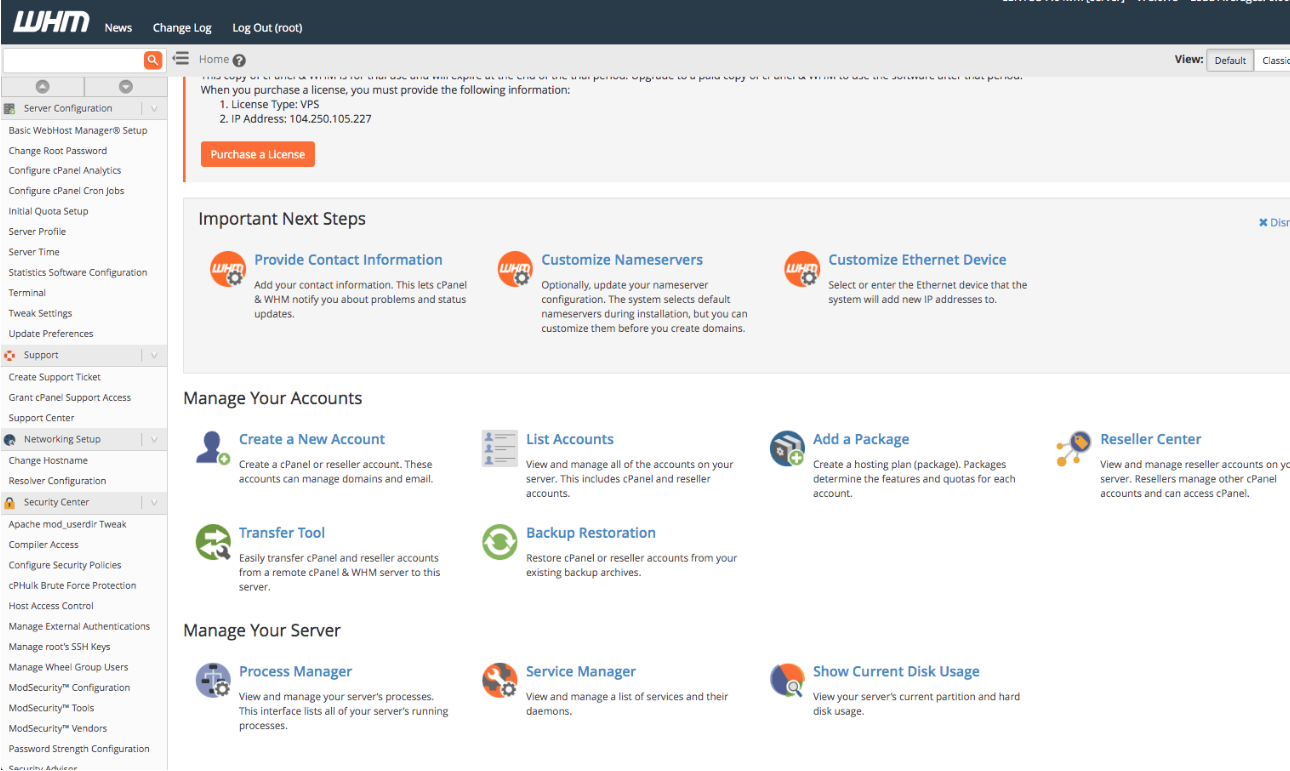This screenshot has height=771, width=1290.
Task: Collapse the Security Center section
Action: 154,502
